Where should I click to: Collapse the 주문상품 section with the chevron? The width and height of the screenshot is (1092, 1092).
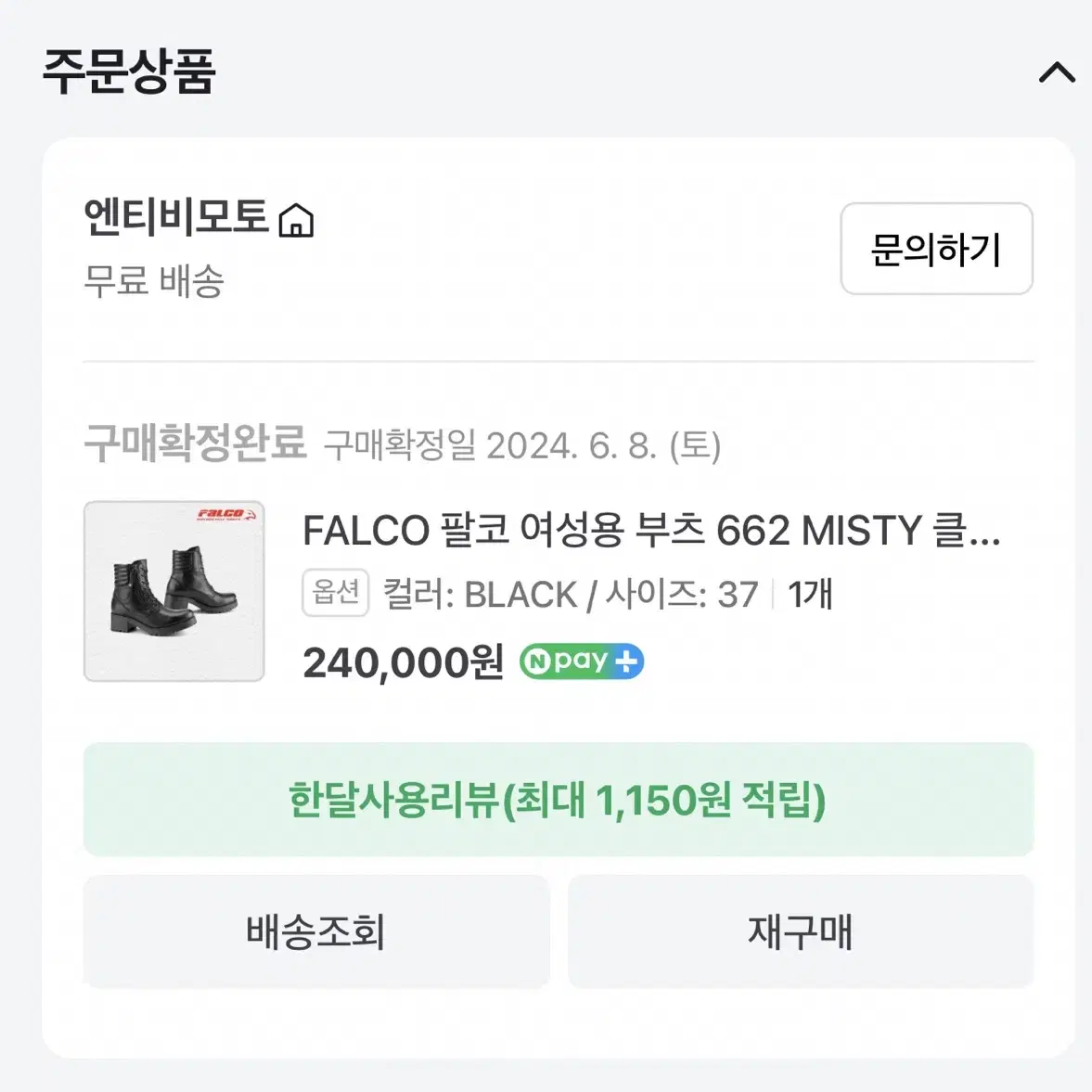coord(1057,71)
